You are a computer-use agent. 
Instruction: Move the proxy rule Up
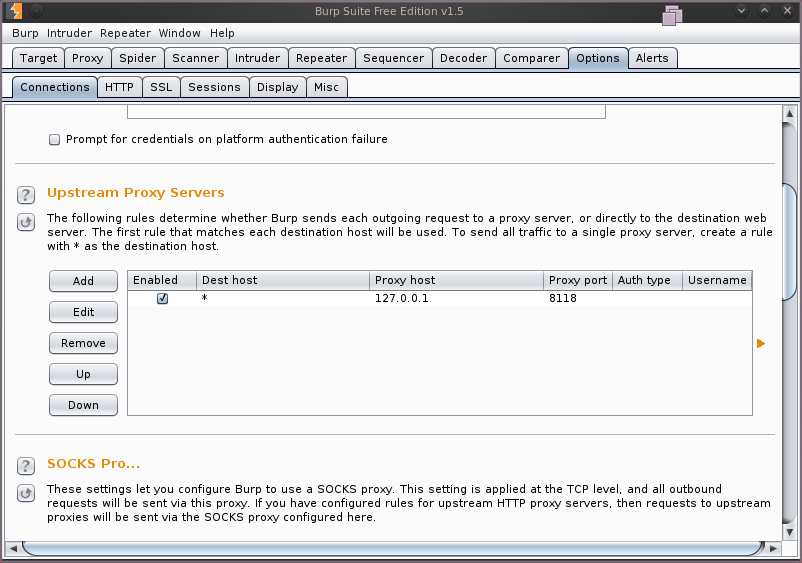[x=83, y=374]
